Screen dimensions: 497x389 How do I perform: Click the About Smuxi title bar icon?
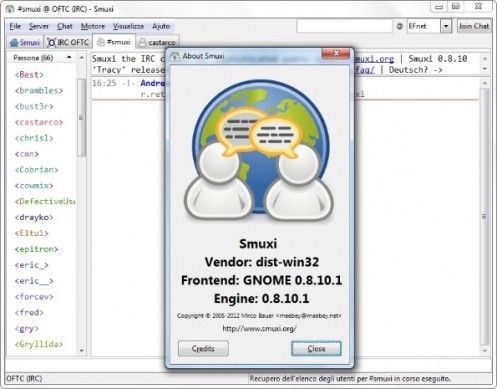click(x=175, y=56)
